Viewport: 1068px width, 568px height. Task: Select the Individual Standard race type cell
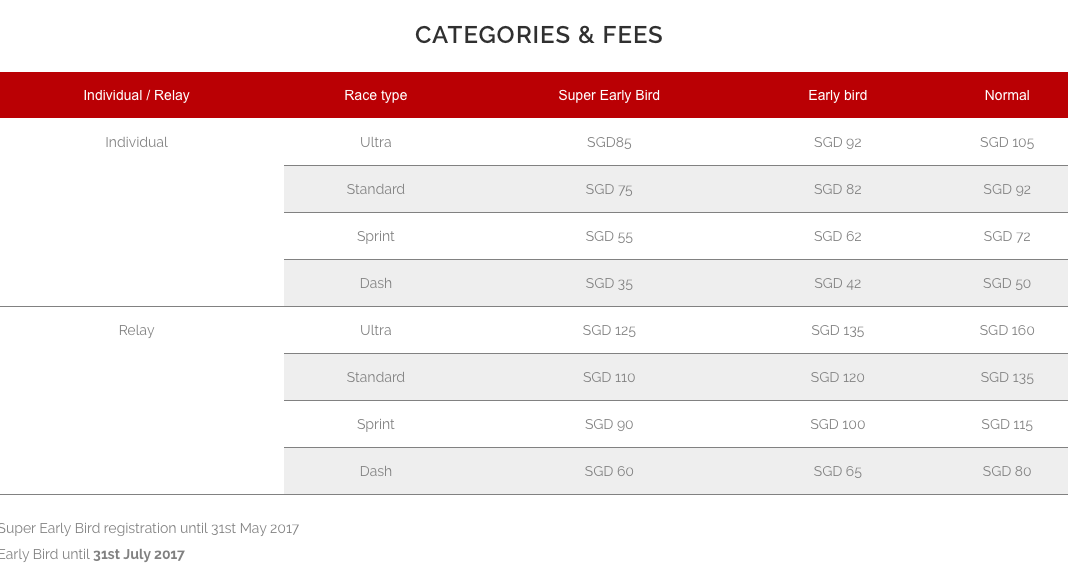pos(375,189)
